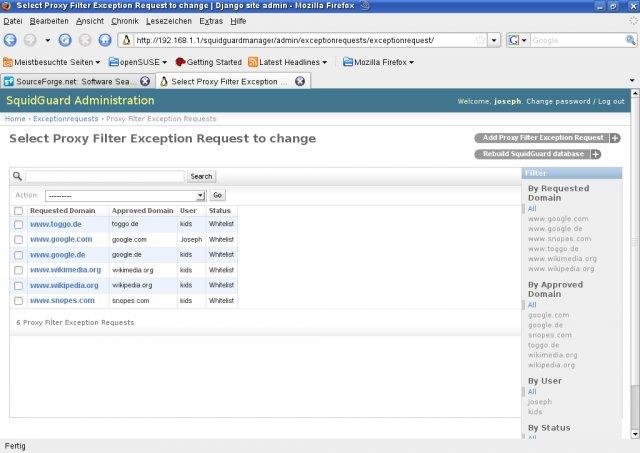The height and width of the screenshot is (453, 640).
Task: Click the forward navigation button
Action: tap(30, 40)
